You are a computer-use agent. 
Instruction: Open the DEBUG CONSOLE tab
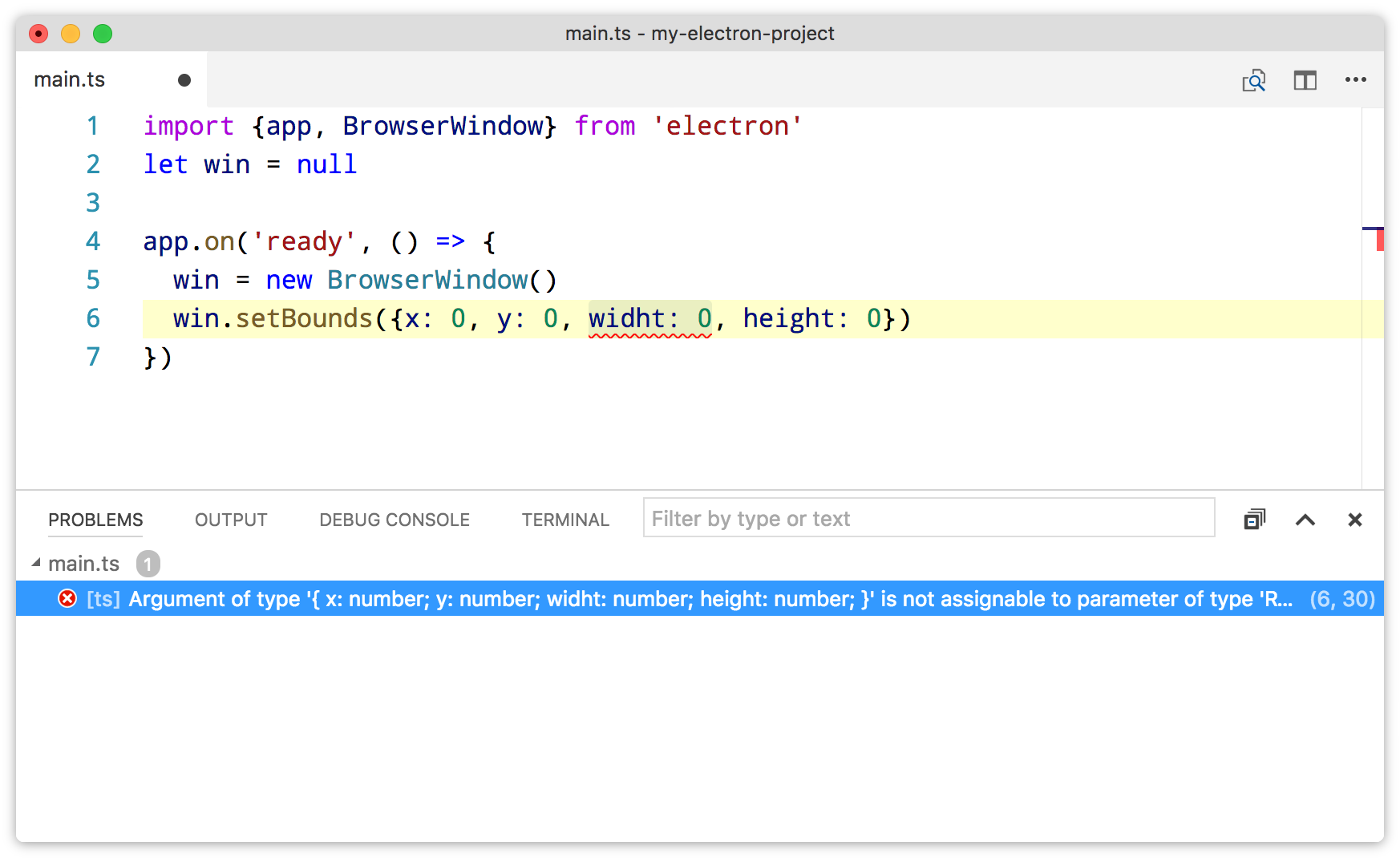395,520
